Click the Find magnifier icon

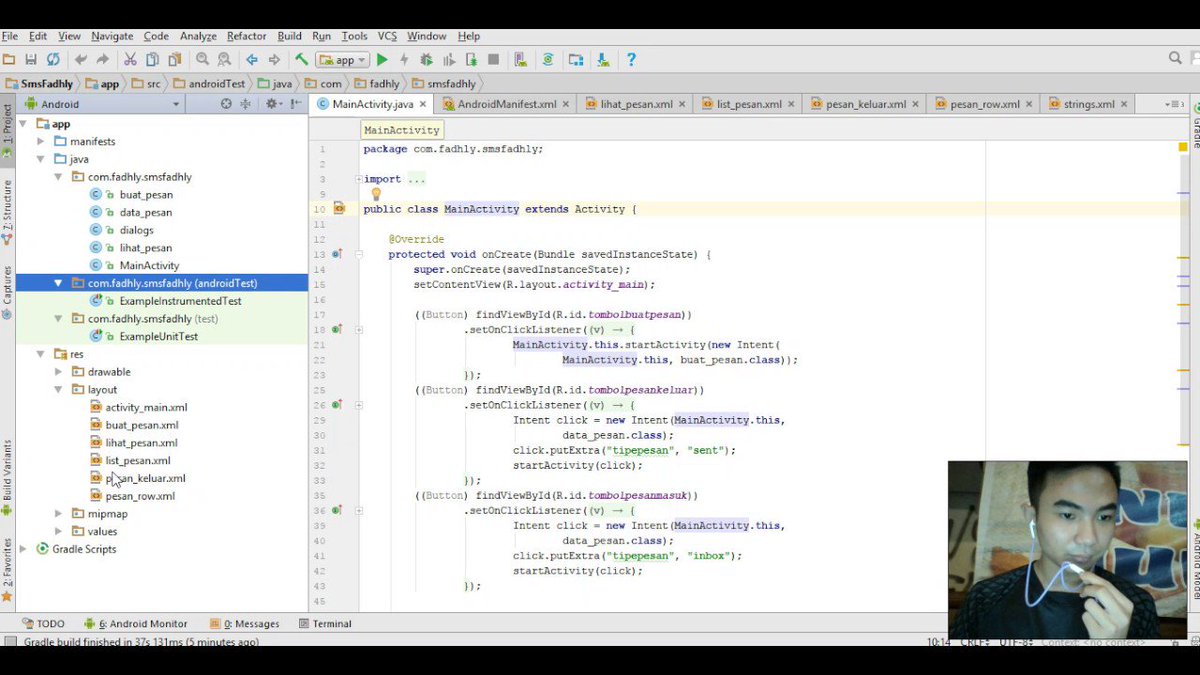coord(203,60)
